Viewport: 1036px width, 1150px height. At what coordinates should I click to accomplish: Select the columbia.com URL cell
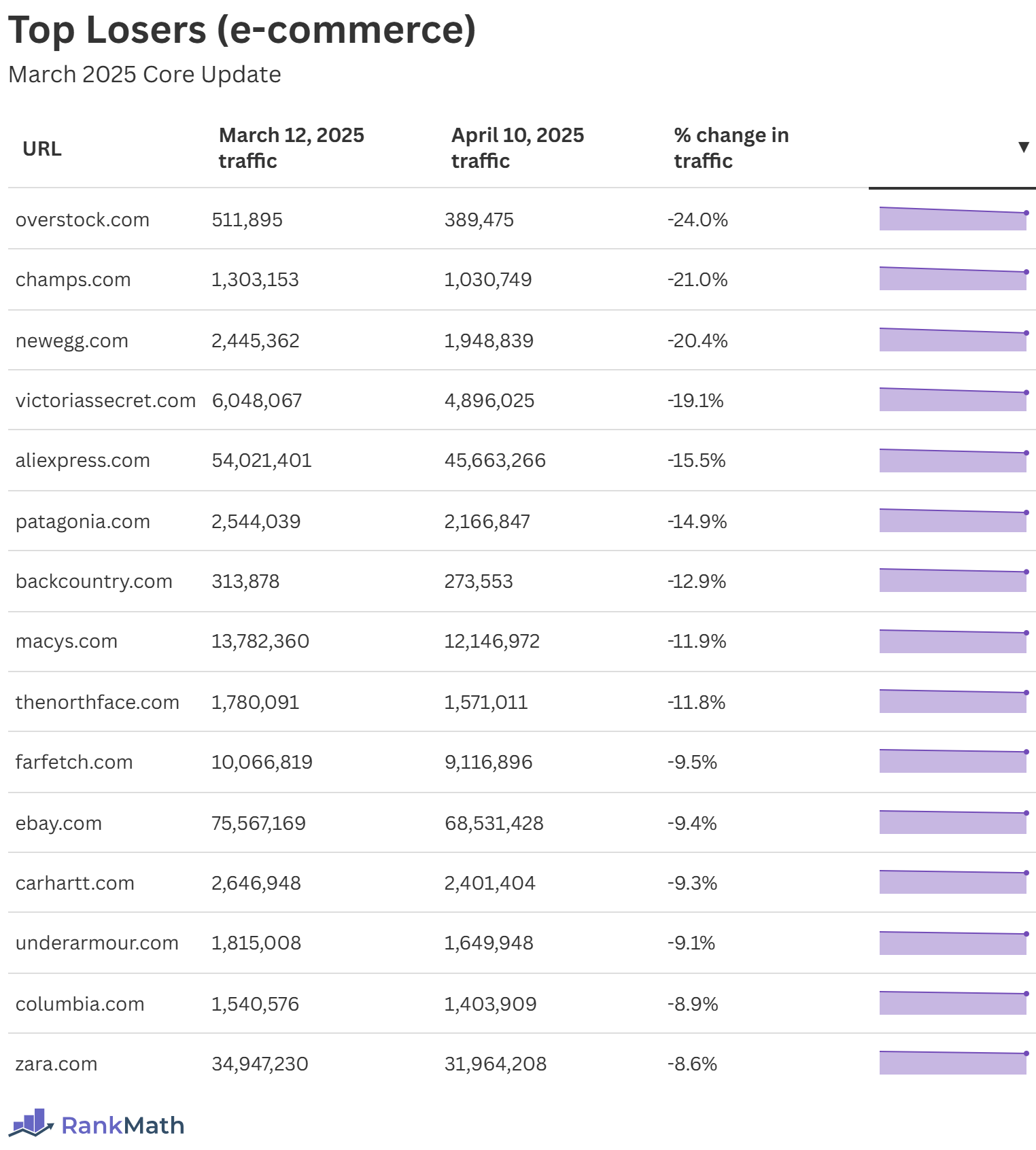[x=80, y=1004]
